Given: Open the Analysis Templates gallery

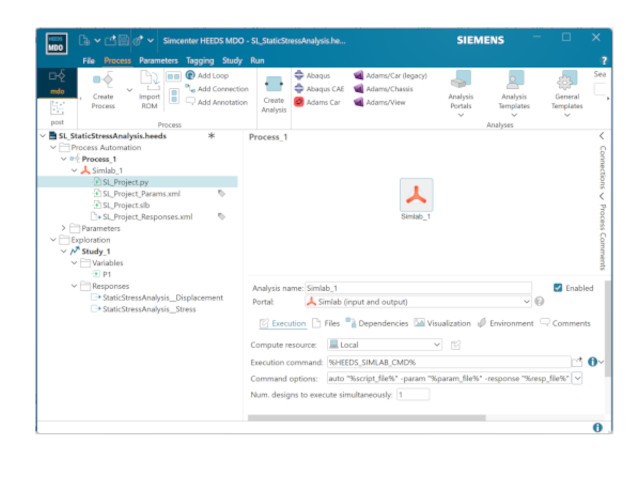Looking at the screenshot, I should coord(514,94).
